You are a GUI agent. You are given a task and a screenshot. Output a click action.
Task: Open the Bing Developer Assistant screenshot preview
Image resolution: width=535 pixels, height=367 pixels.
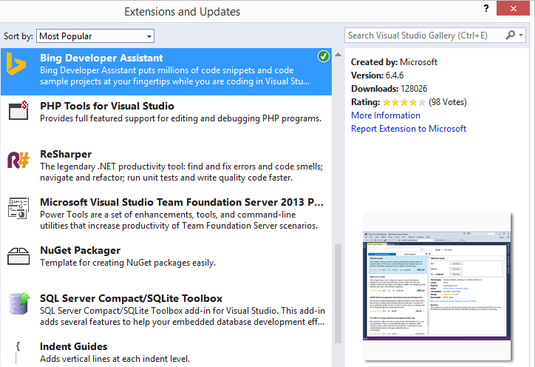pyautogui.click(x=437, y=285)
